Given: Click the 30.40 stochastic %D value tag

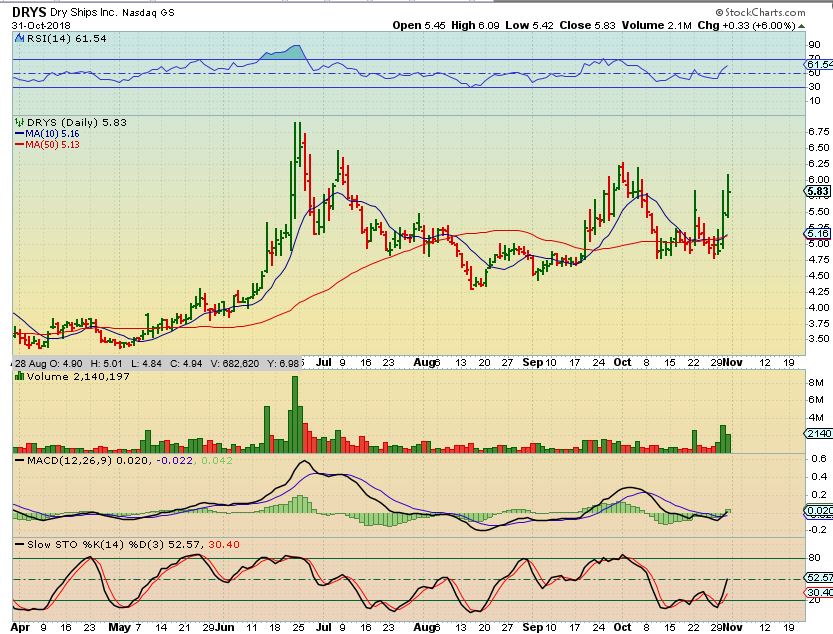Looking at the screenshot, I should tap(817, 592).
